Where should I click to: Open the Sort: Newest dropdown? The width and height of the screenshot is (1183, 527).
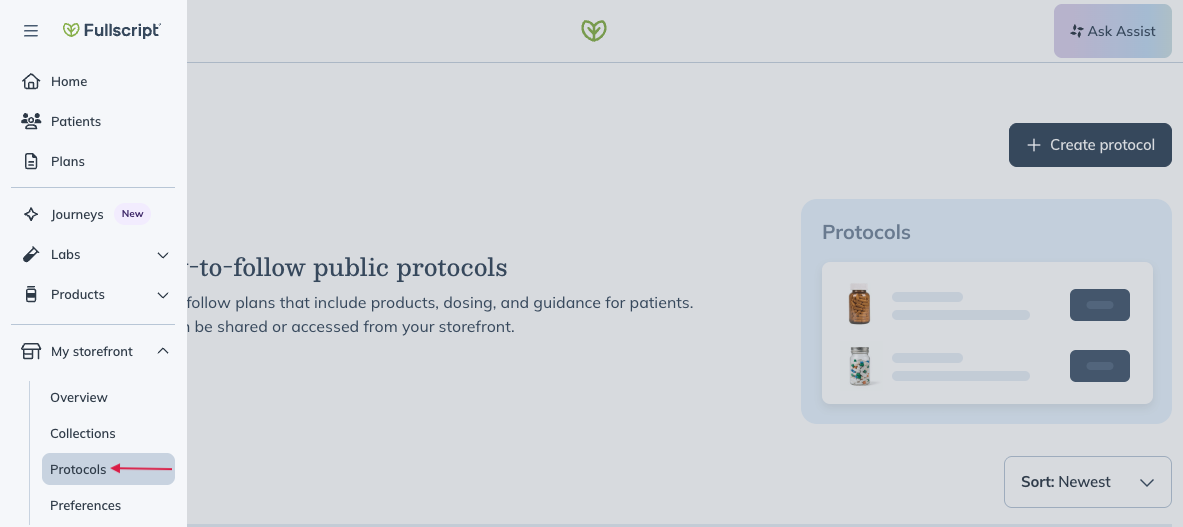point(1088,482)
